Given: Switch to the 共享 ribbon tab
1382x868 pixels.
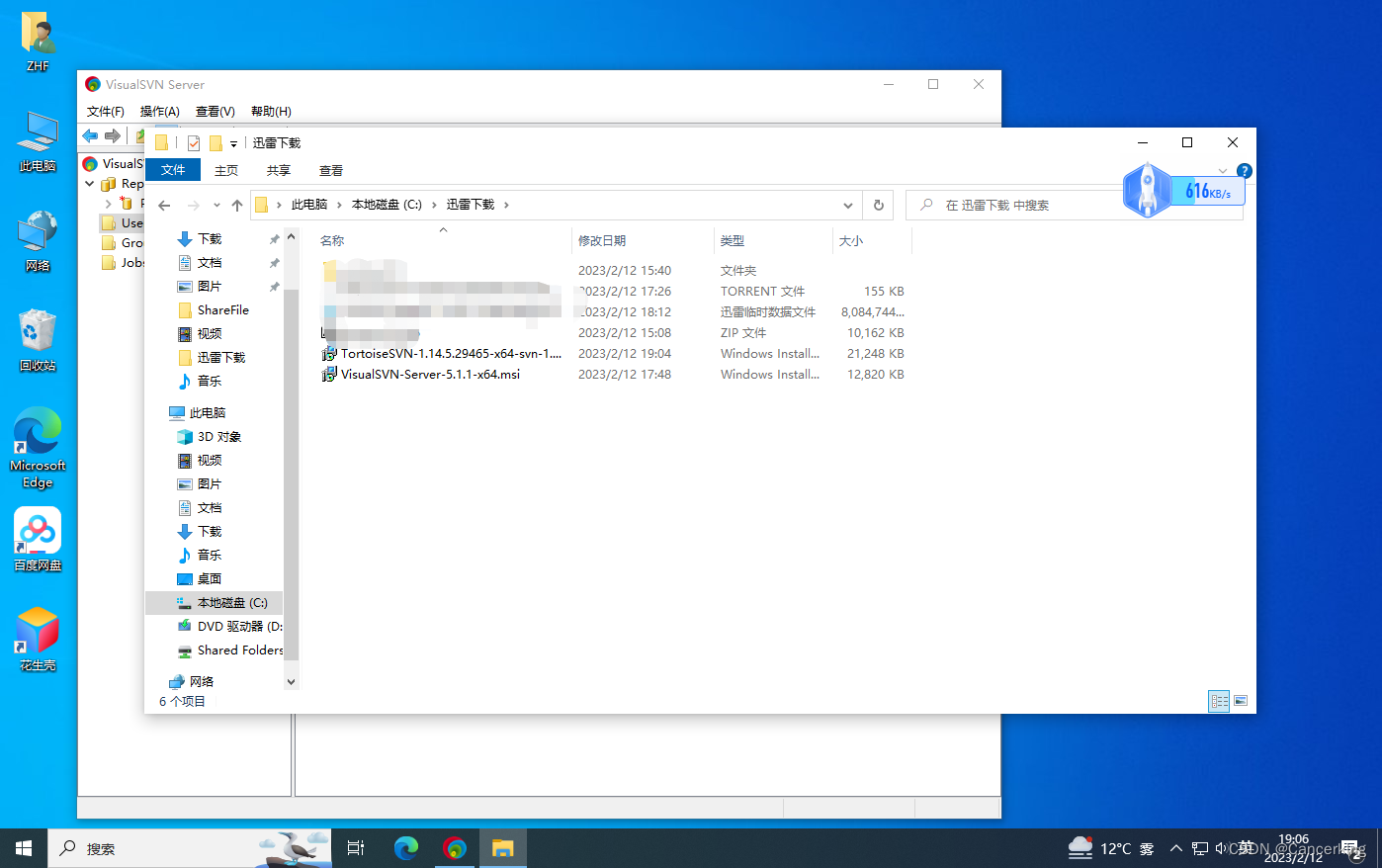Looking at the screenshot, I should pyautogui.click(x=279, y=170).
